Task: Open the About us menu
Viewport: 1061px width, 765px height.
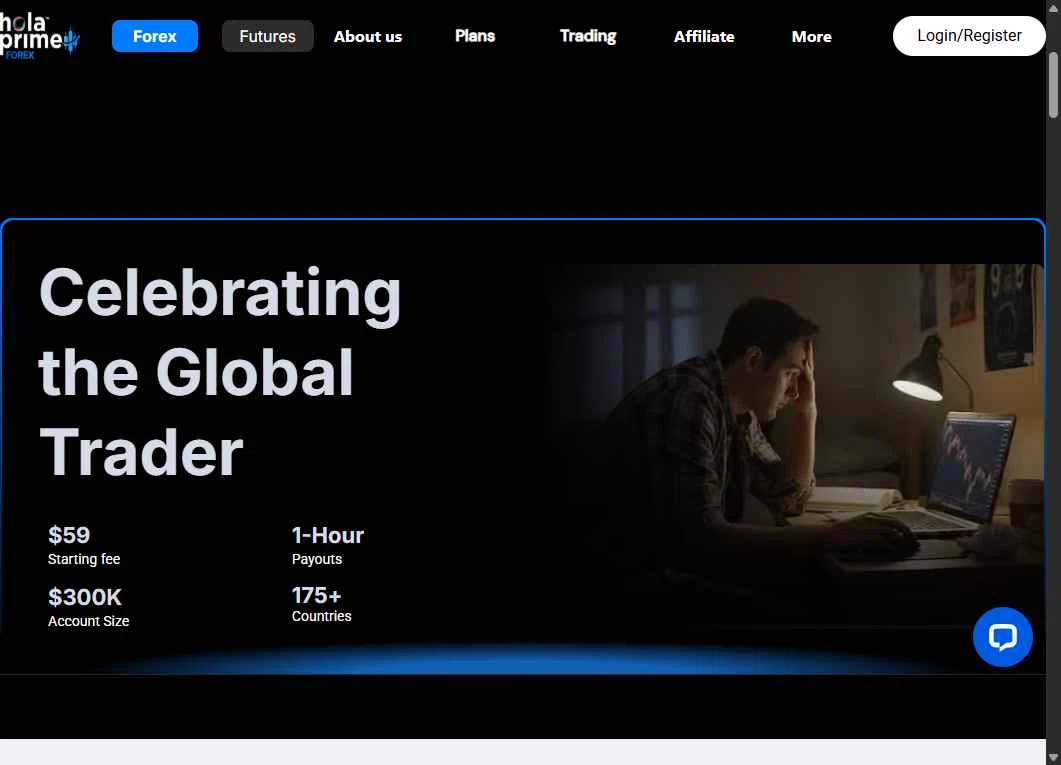Action: click(x=368, y=37)
